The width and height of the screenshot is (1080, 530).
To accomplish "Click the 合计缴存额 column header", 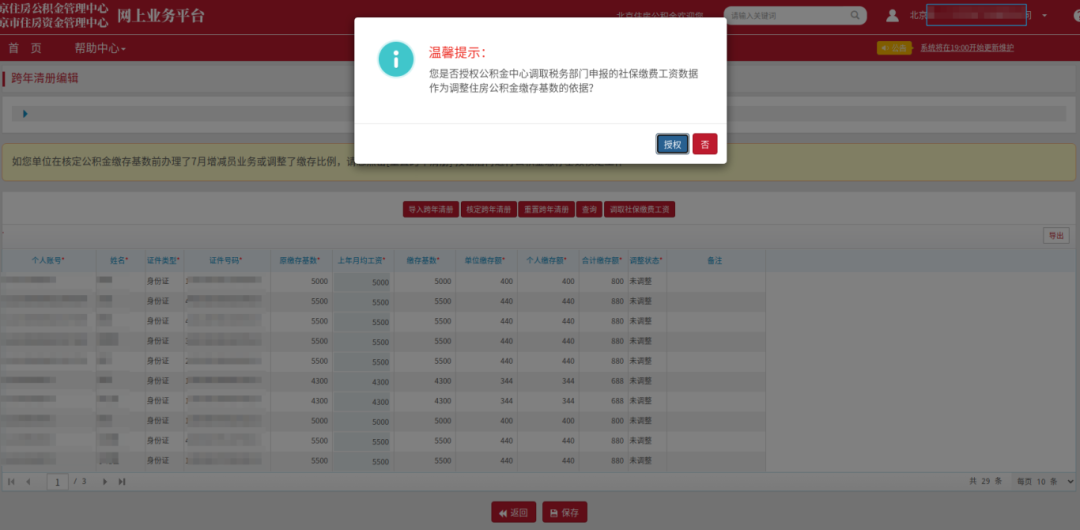I will (603, 261).
